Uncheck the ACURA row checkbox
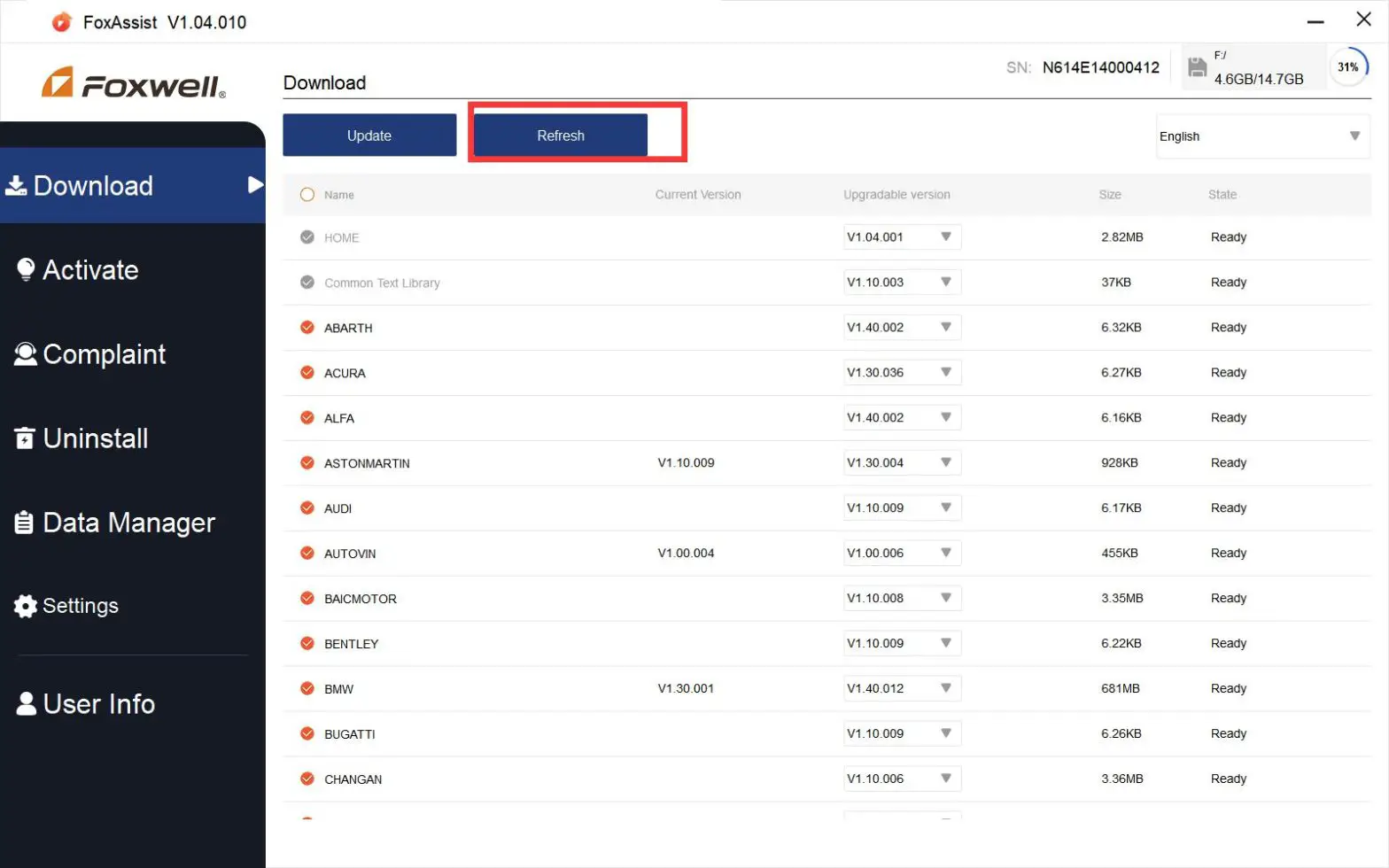This screenshot has width=1389, height=868. point(307,373)
